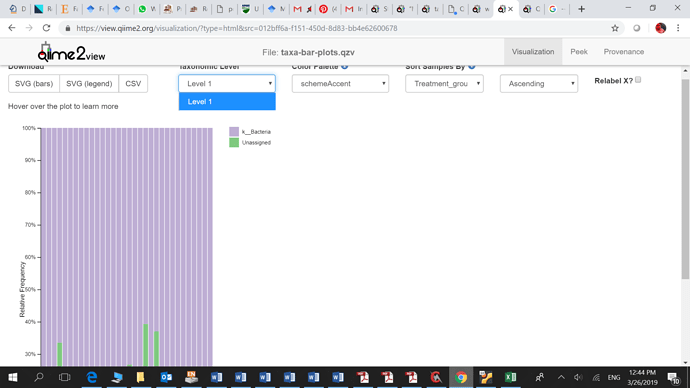Open Chrome's three-dot menu

pyautogui.click(x=678, y=28)
